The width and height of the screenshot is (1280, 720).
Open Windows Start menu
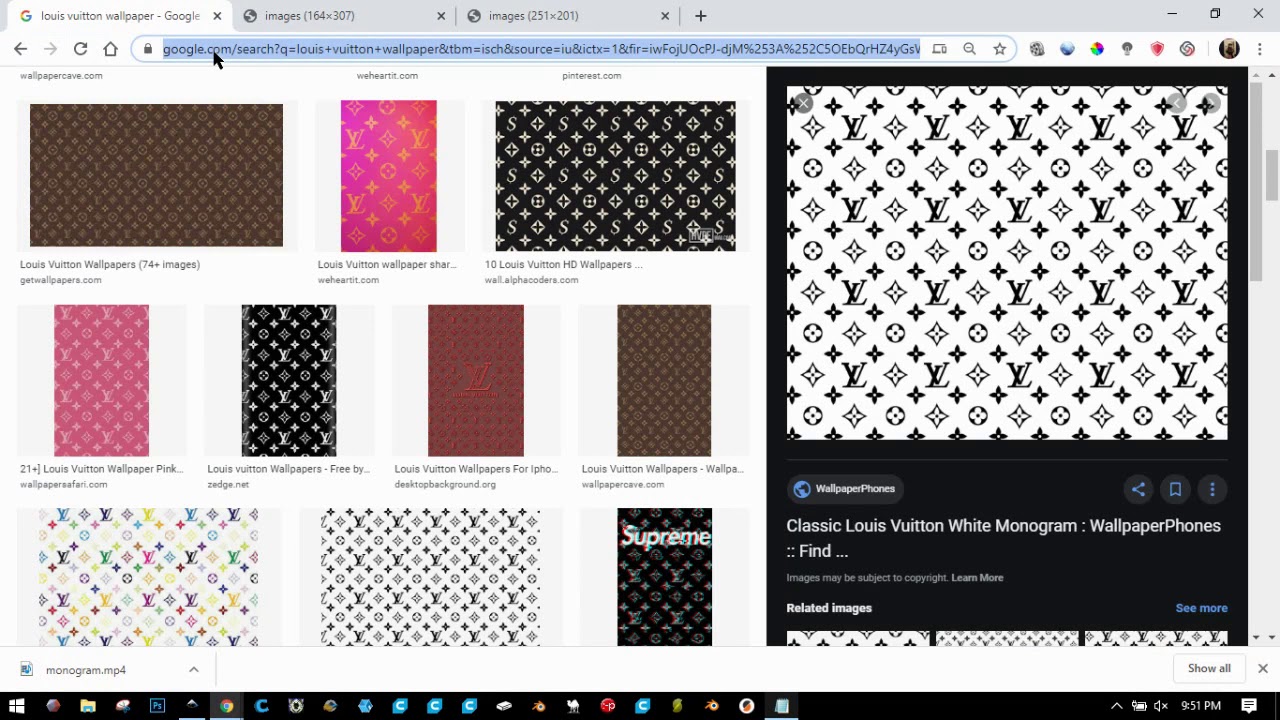click(17, 706)
